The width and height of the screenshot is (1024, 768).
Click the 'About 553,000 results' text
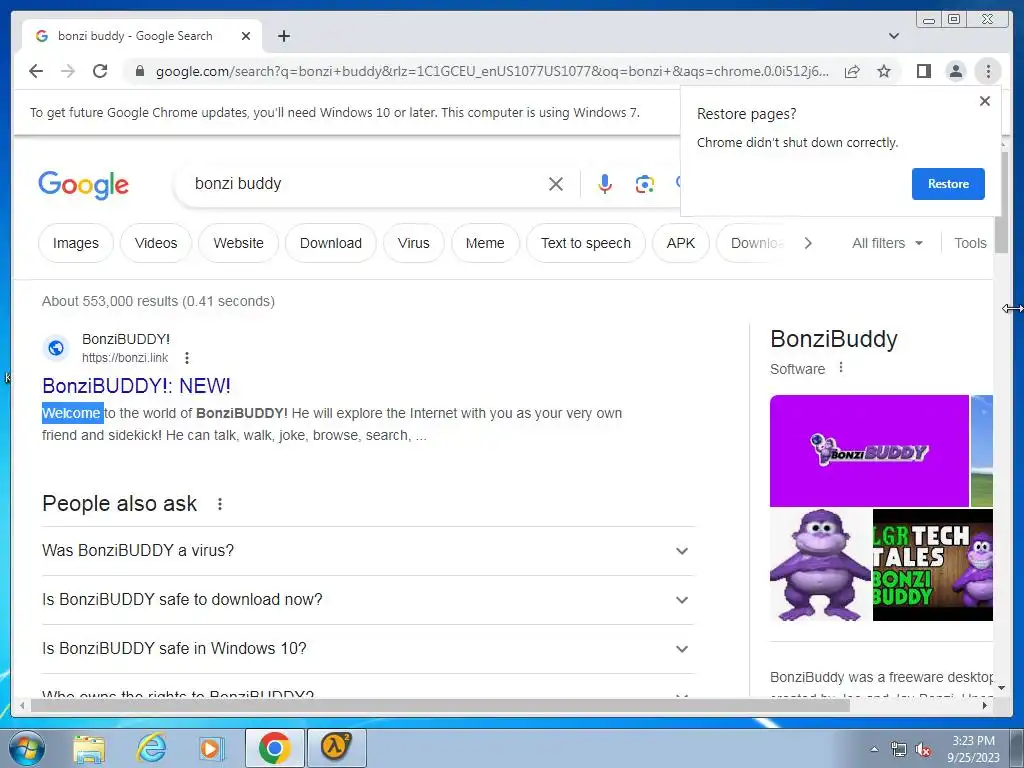(x=158, y=301)
